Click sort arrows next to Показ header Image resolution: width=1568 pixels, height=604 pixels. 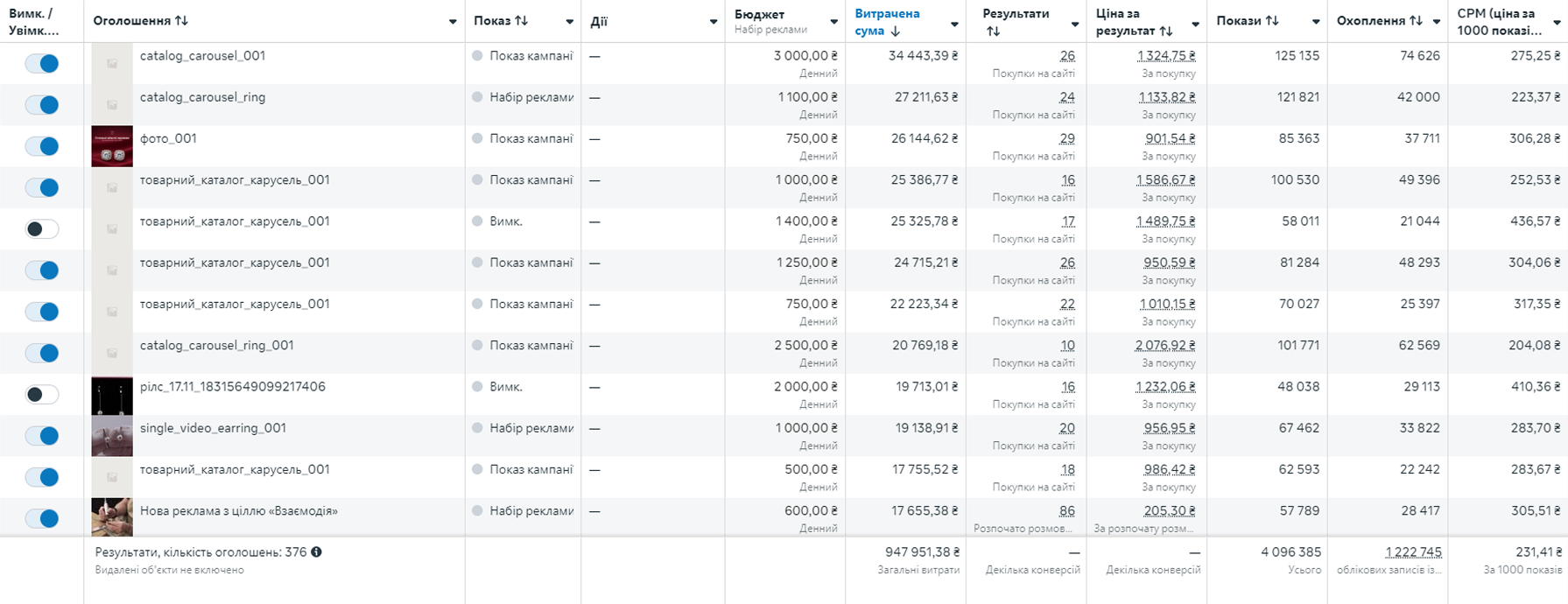click(522, 21)
